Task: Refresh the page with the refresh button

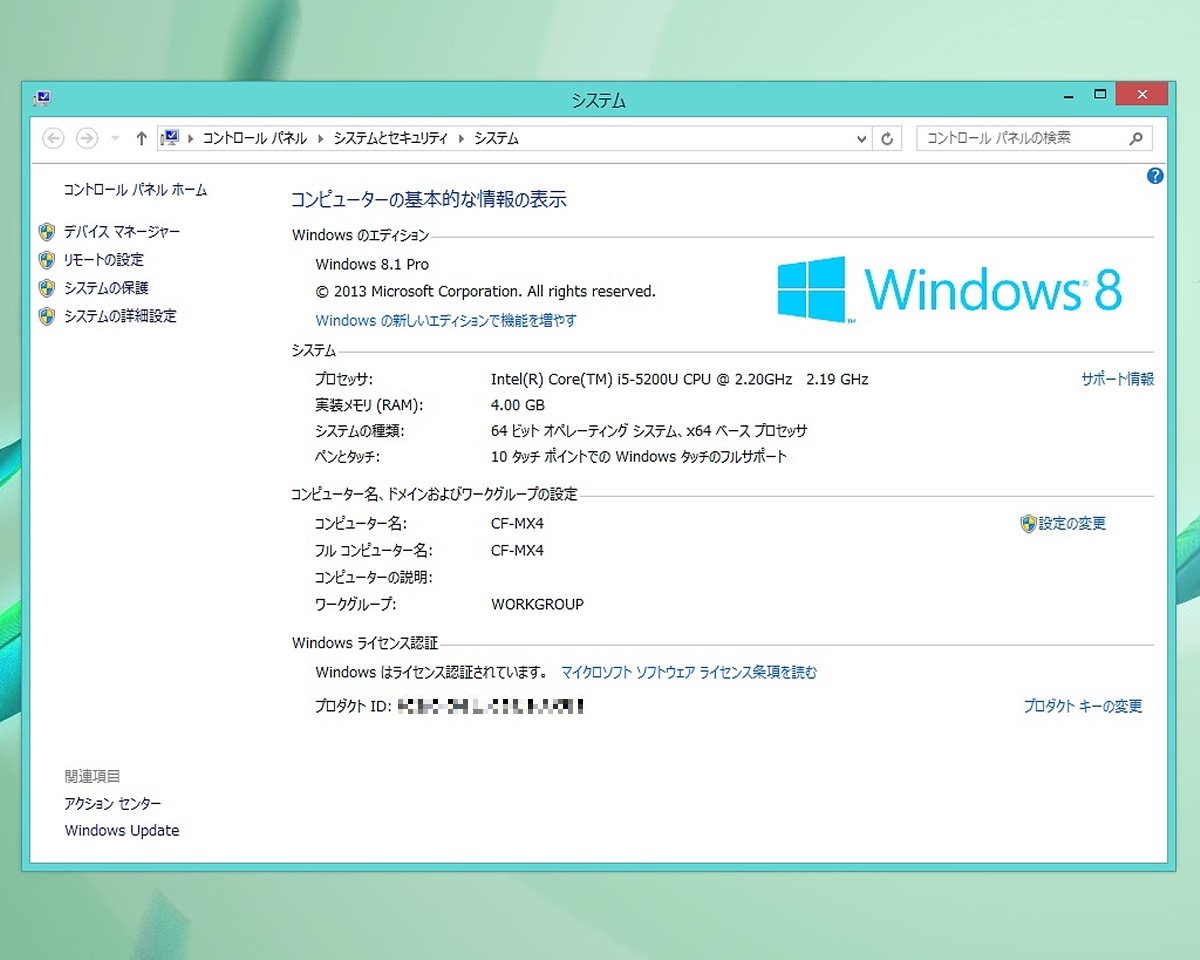Action: click(887, 139)
